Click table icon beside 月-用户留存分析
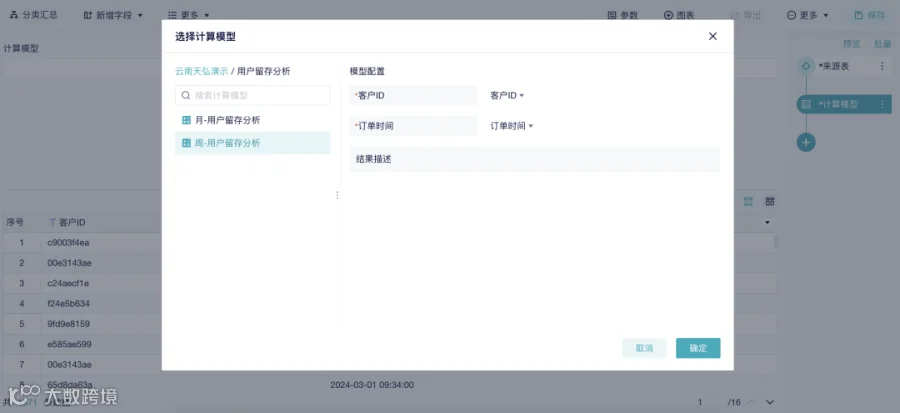 click(186, 120)
